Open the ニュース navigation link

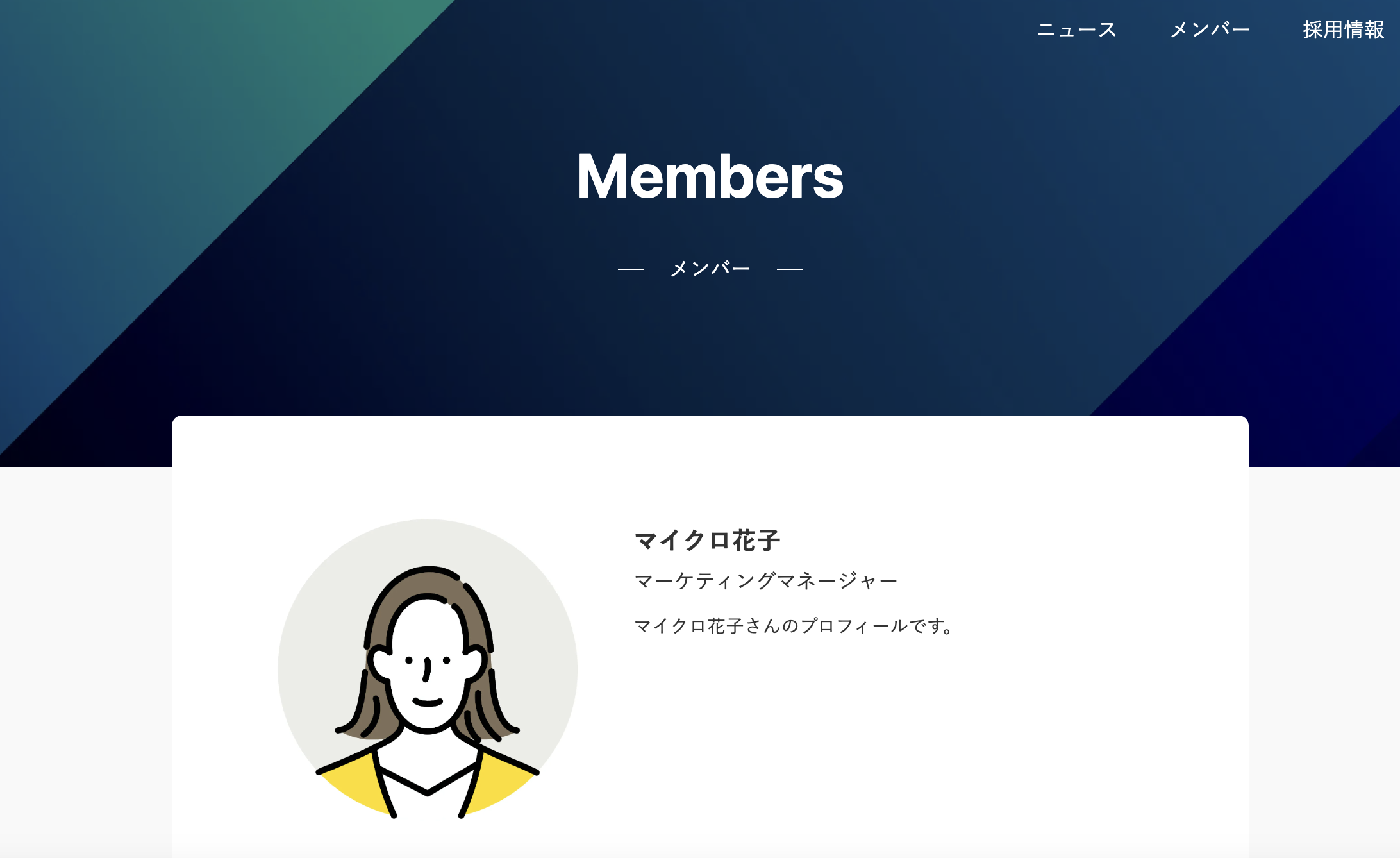(1077, 30)
